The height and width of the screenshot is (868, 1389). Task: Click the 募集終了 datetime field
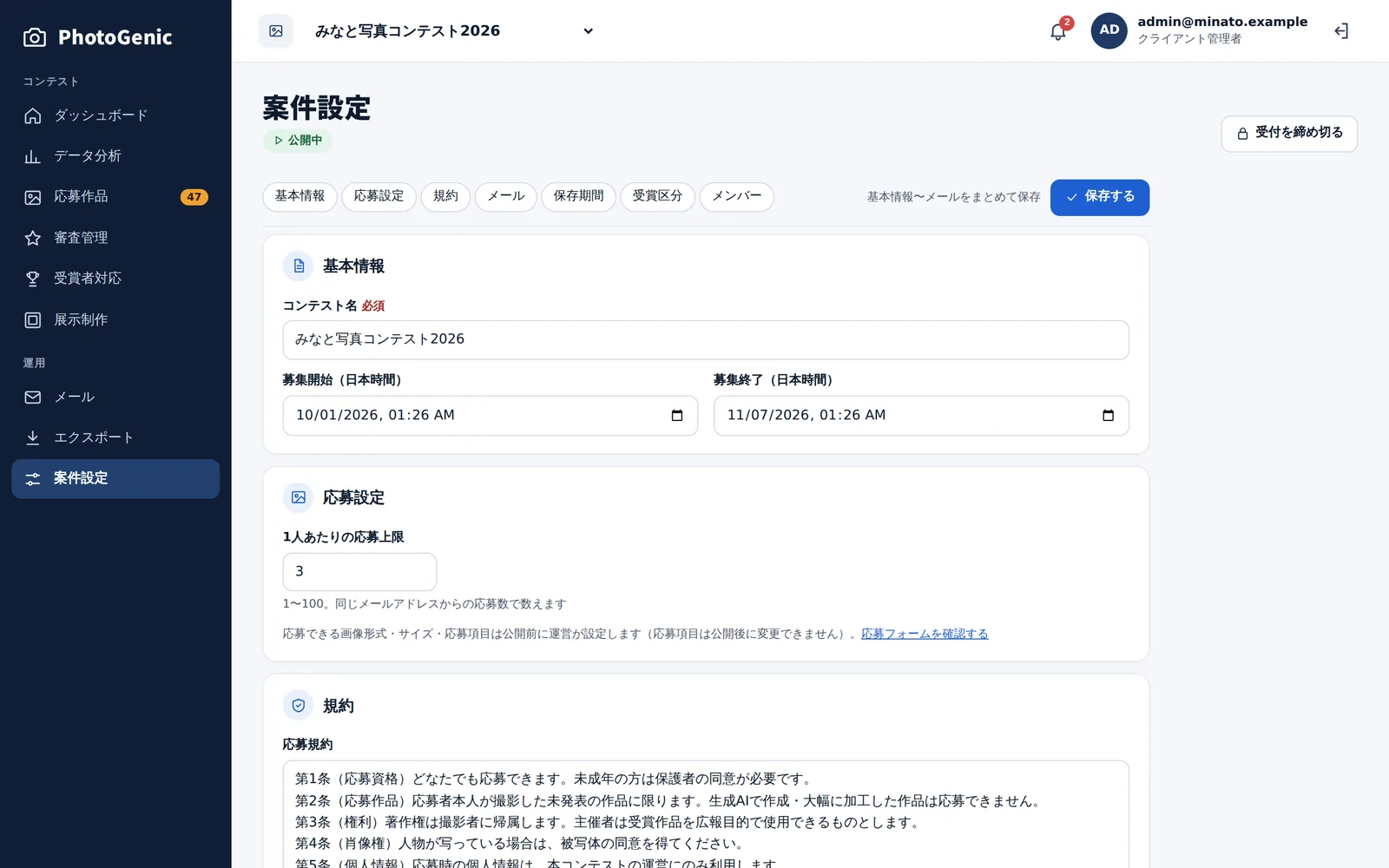pyautogui.click(x=921, y=416)
